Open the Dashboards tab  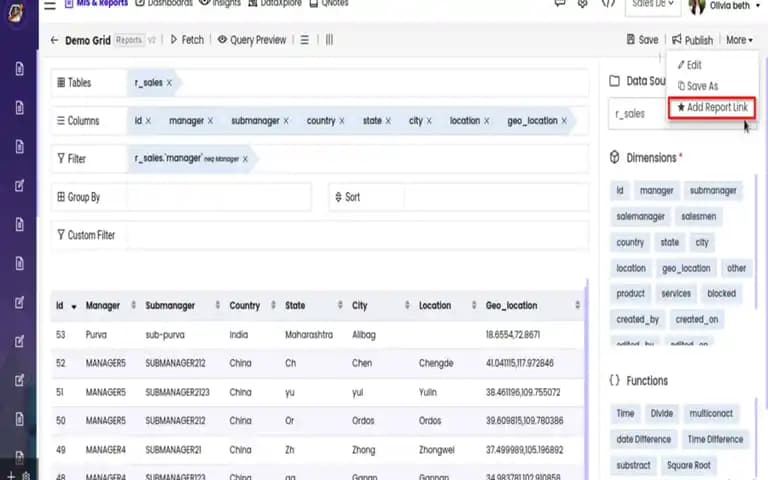(x=164, y=3)
